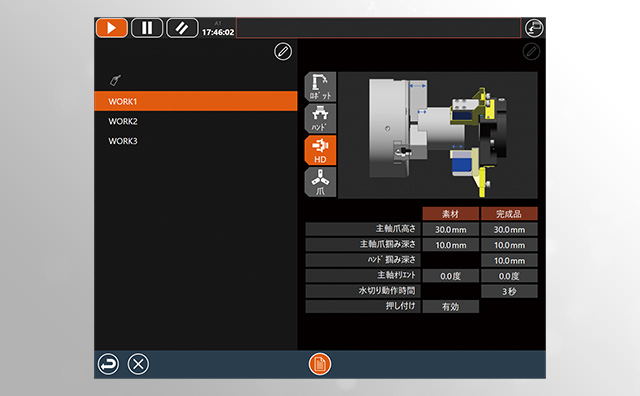Select the ハンド hand tab icon
The image size is (640, 396).
point(320,118)
